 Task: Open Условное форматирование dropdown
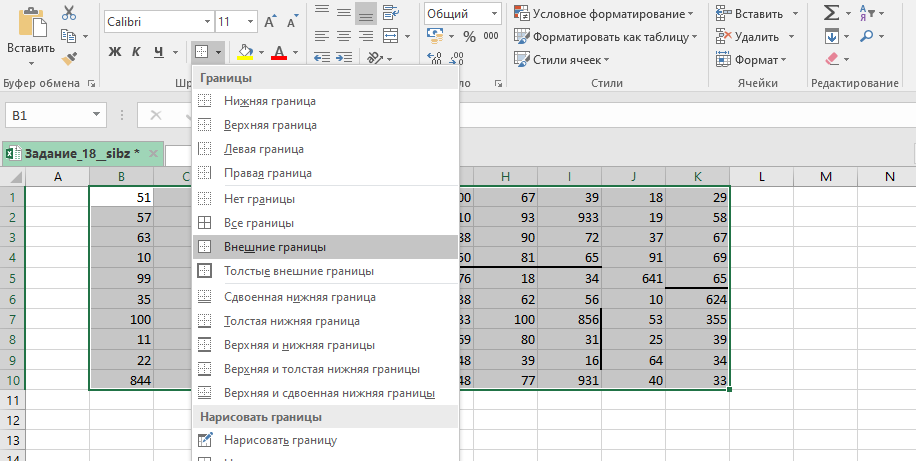coord(606,13)
